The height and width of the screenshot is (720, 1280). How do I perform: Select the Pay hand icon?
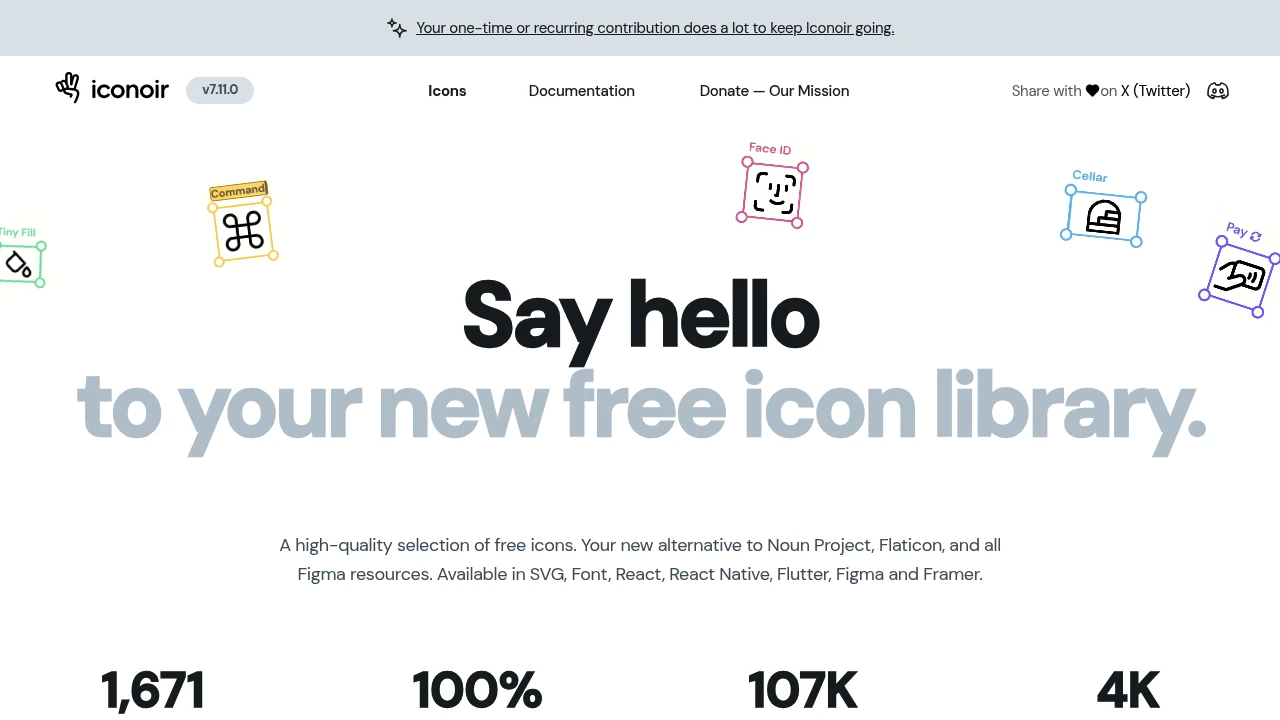click(x=1239, y=276)
